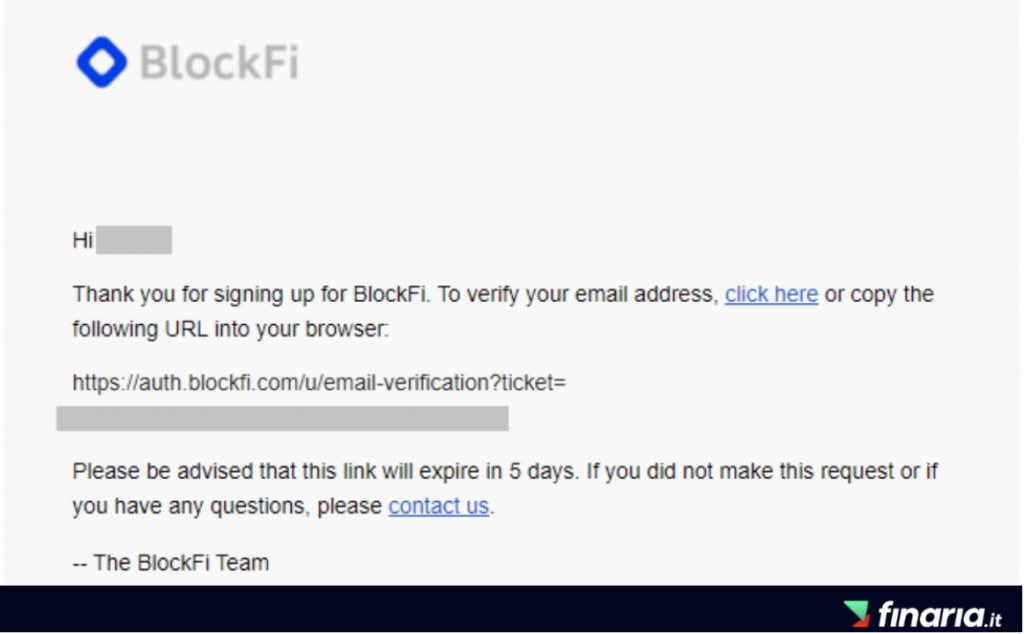Click the redacted name after Hi
The image size is (1024, 634).
134,240
